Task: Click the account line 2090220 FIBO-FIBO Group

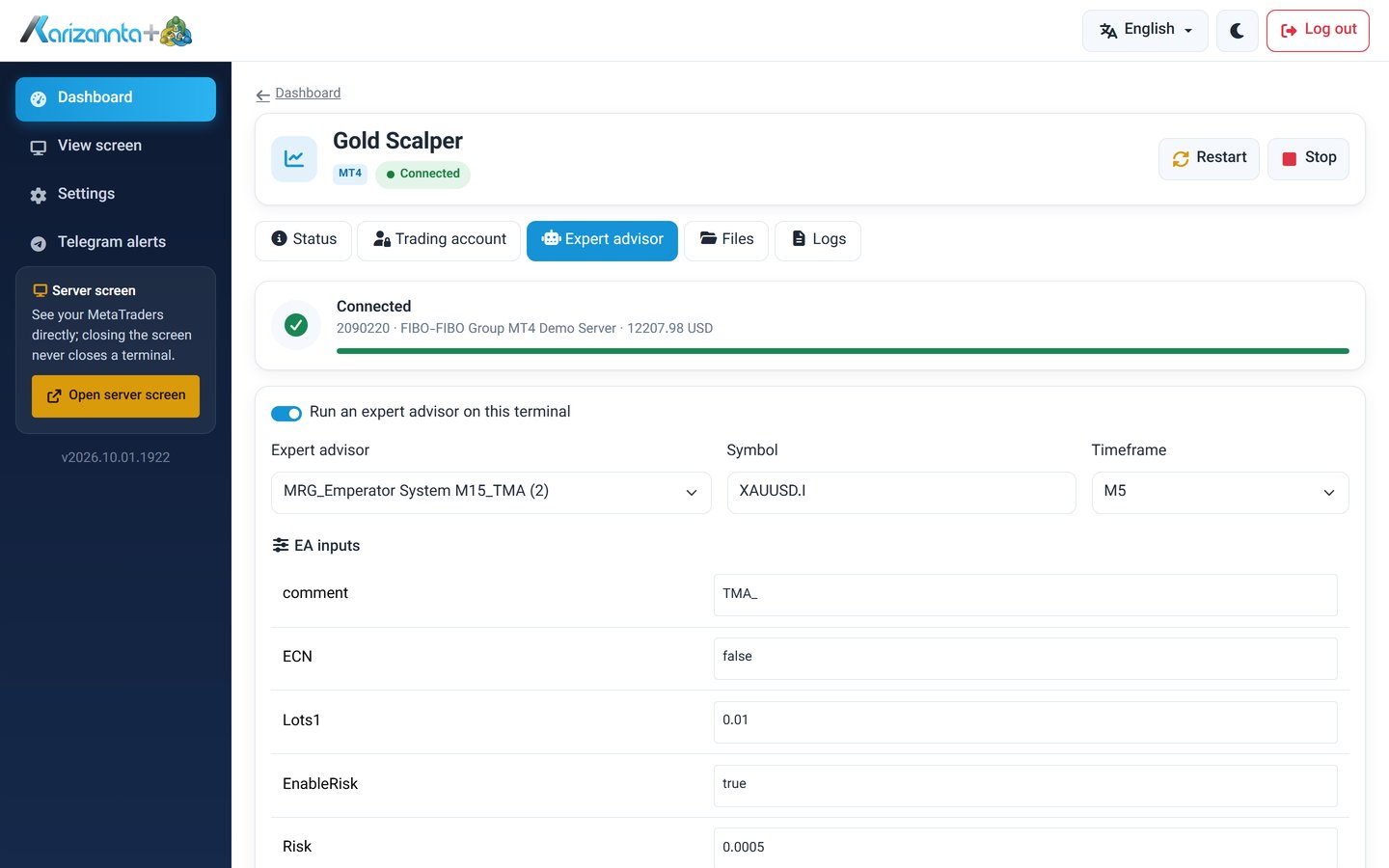Action: pos(525,329)
